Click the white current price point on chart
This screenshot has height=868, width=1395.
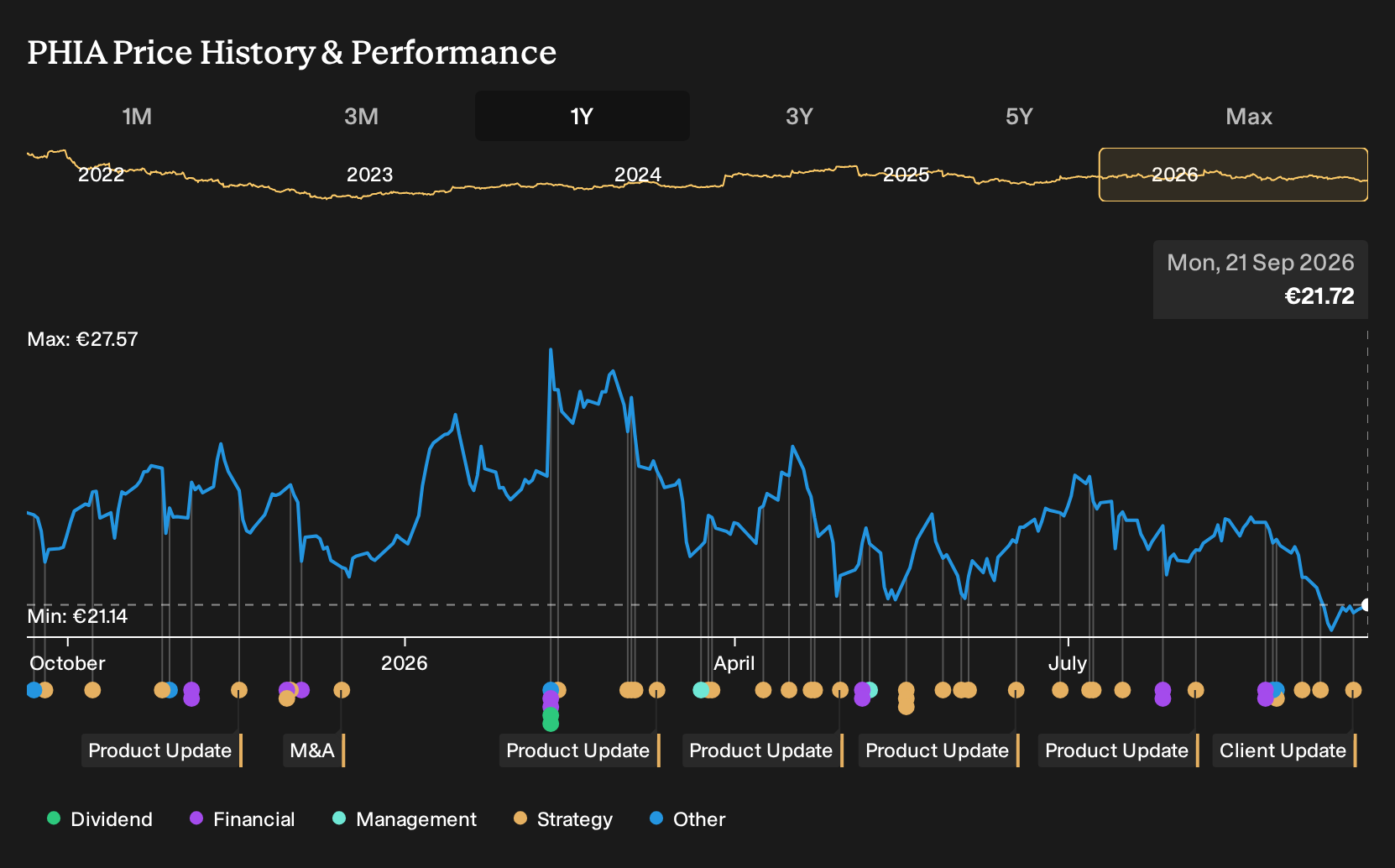coord(1366,604)
